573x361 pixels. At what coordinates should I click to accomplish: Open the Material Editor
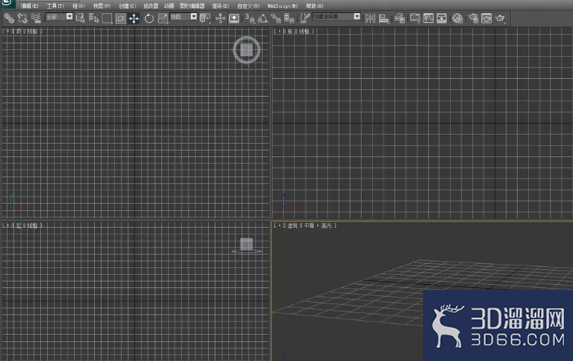458,18
